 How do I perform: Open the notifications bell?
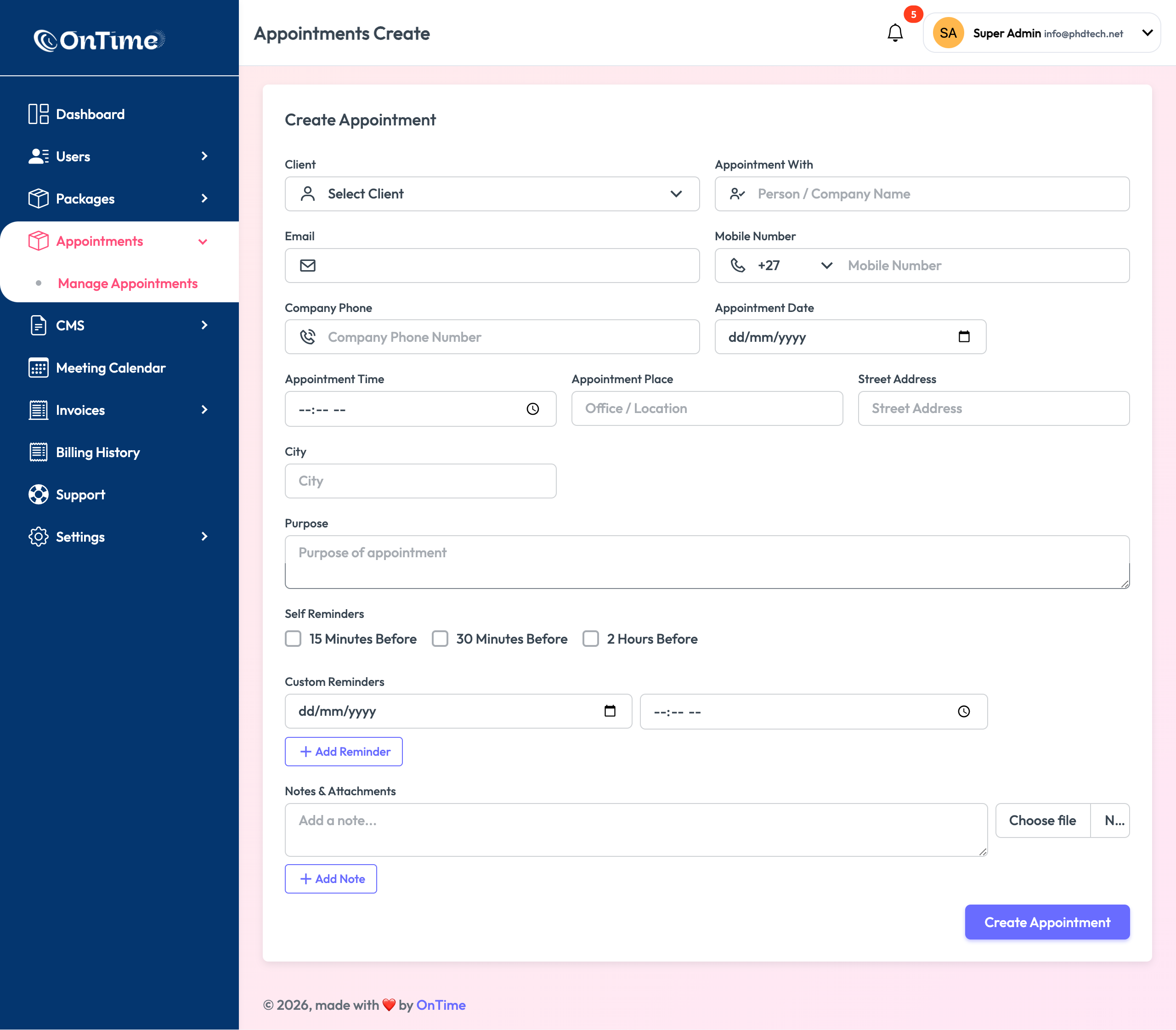pyautogui.click(x=895, y=32)
